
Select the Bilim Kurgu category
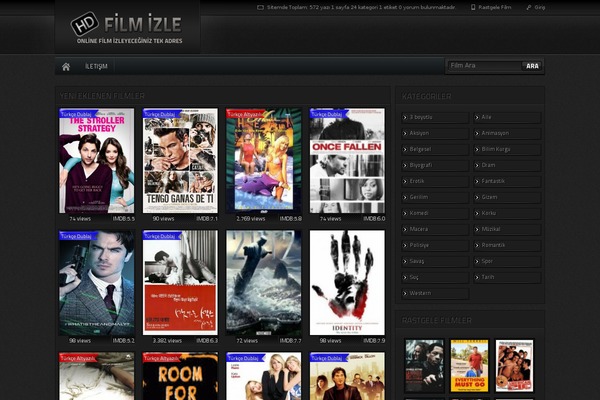click(507, 149)
